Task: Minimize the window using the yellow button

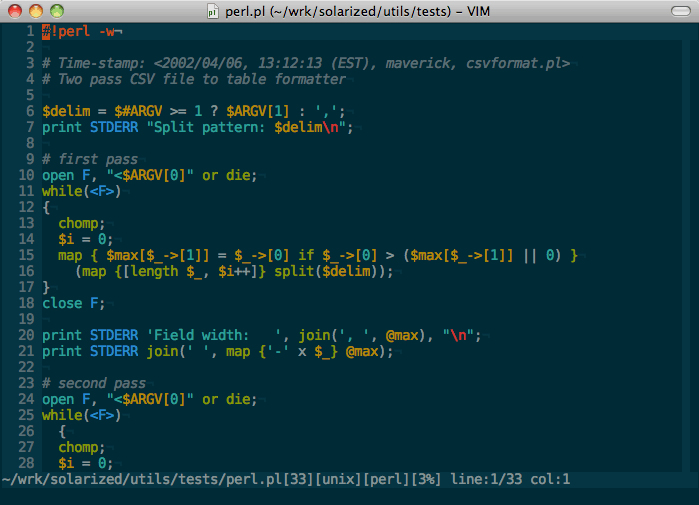Action: coord(36,11)
